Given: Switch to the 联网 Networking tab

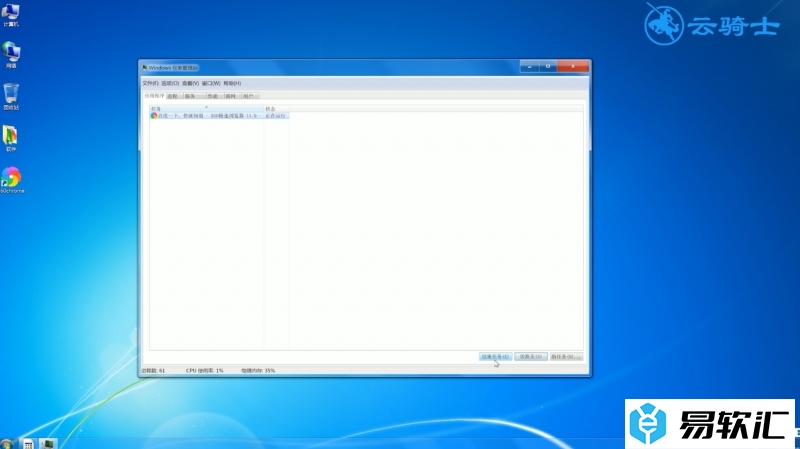Looking at the screenshot, I should [x=231, y=96].
